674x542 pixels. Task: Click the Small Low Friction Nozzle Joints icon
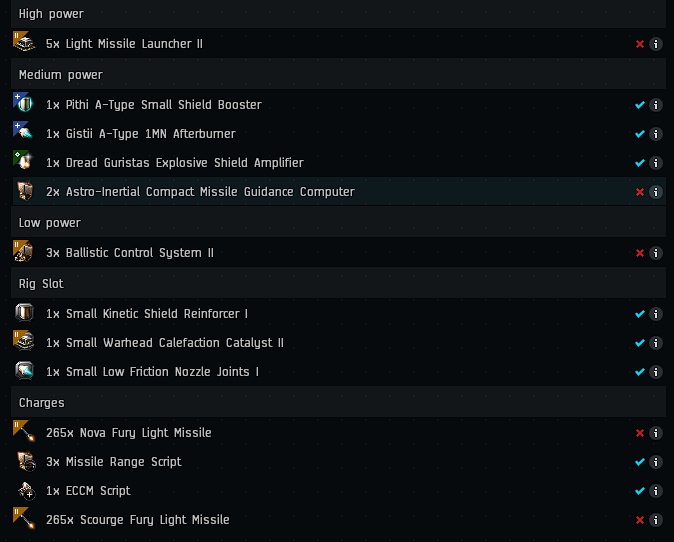pyautogui.click(x=24, y=371)
